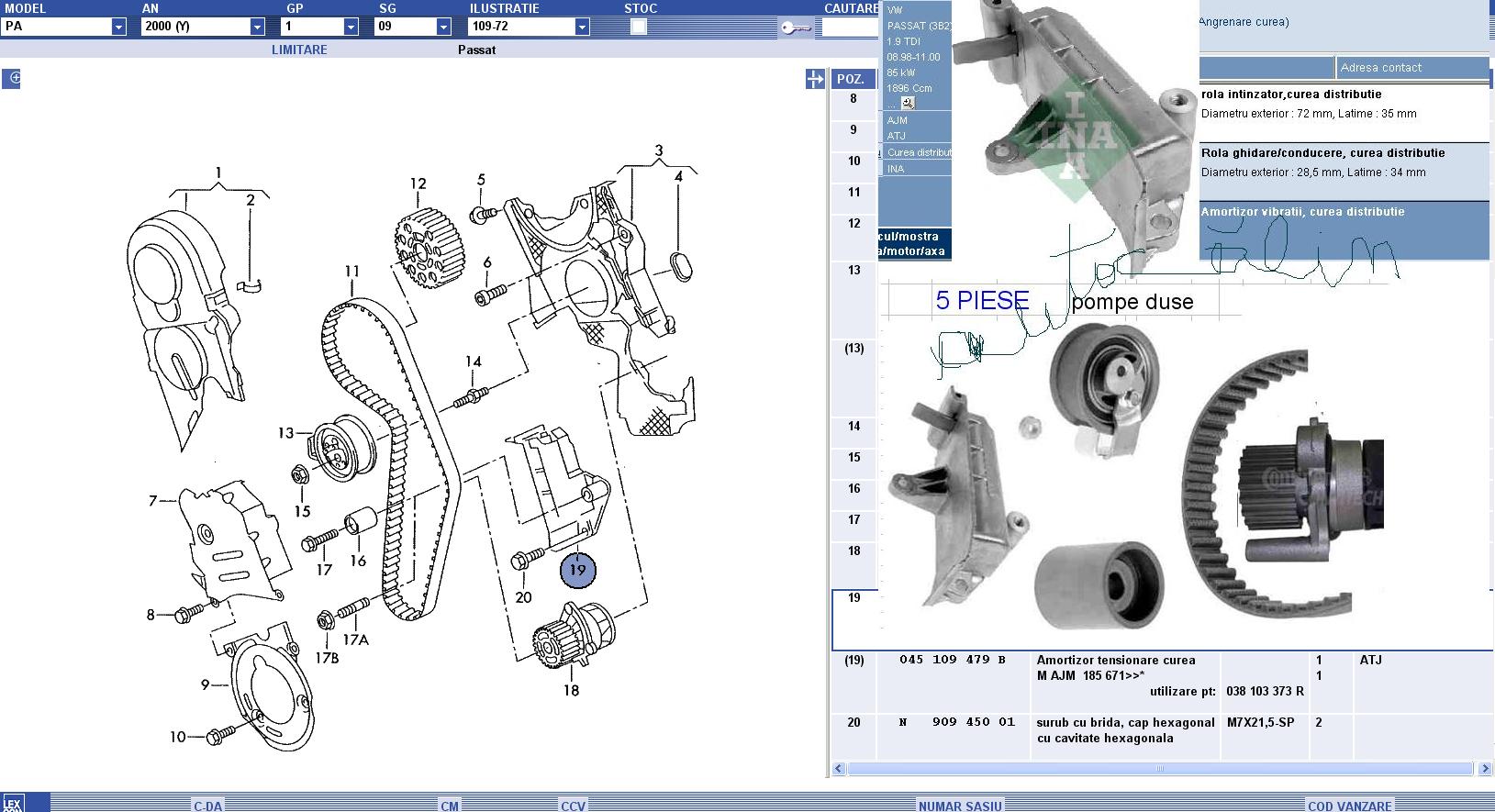Click COD VANZARE in the bottom bar
This screenshot has height=812, width=1495.
tap(1349, 806)
